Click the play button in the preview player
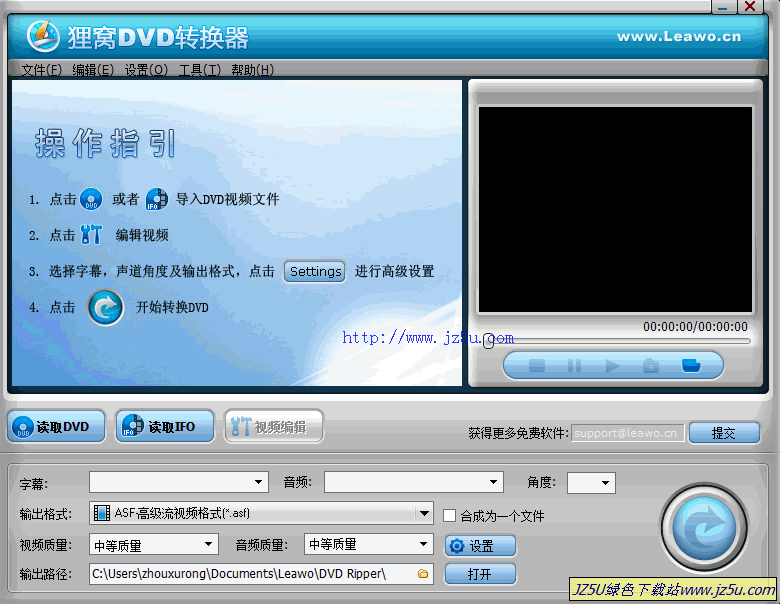The width and height of the screenshot is (780, 604). click(612, 366)
